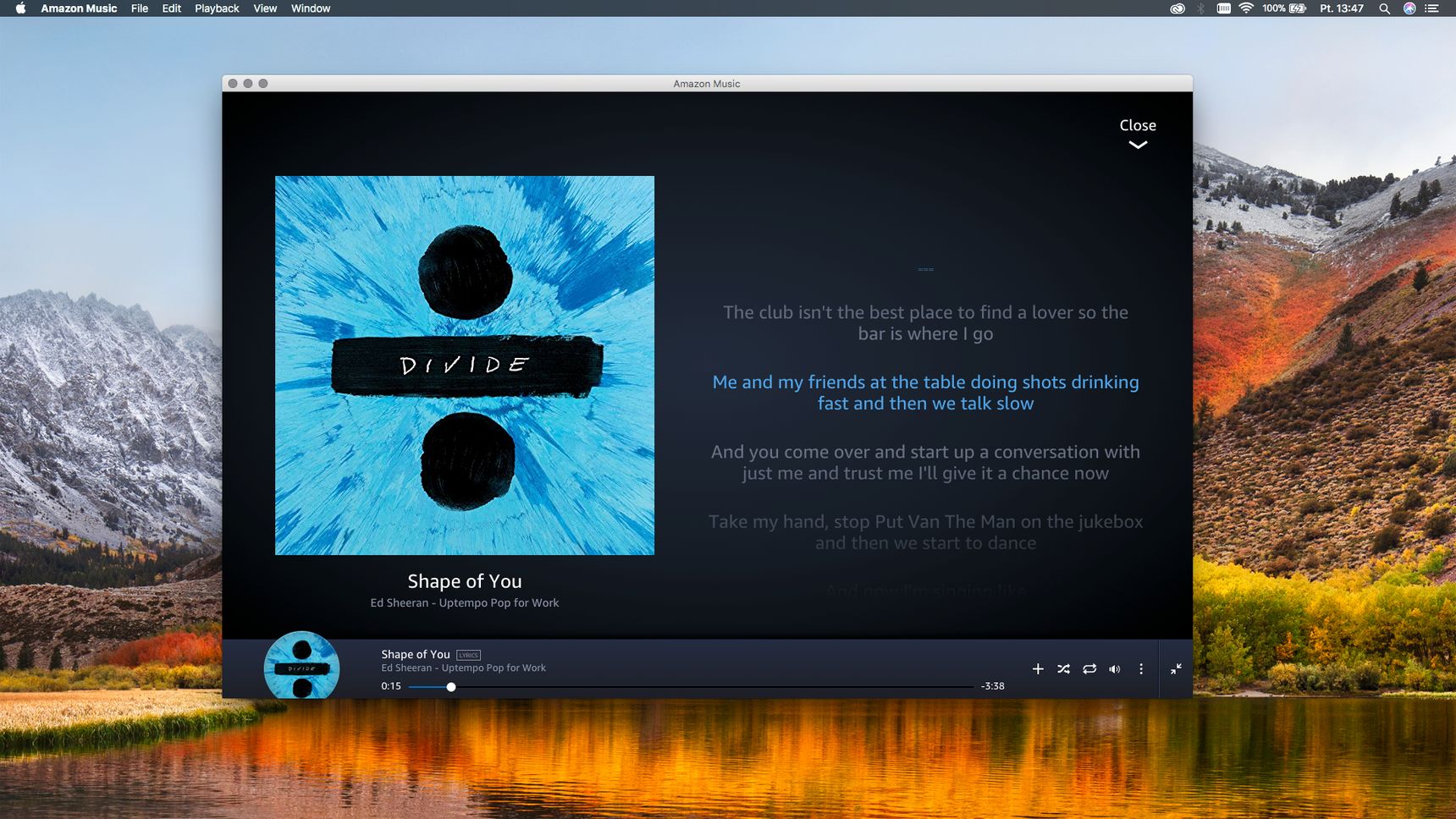Image resolution: width=1456 pixels, height=819 pixels.
Task: Add song to library with plus icon
Action: tap(1038, 668)
